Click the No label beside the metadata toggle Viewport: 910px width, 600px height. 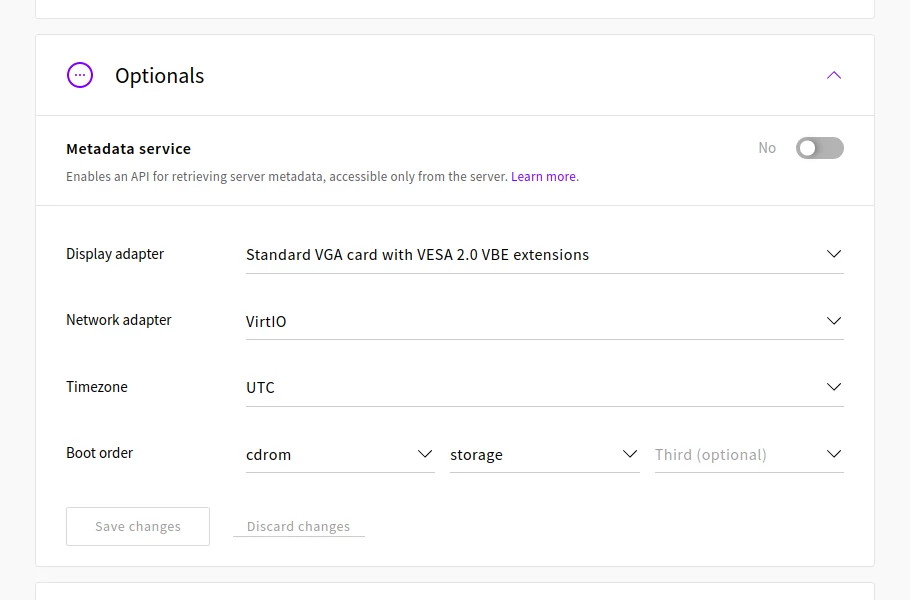click(767, 148)
